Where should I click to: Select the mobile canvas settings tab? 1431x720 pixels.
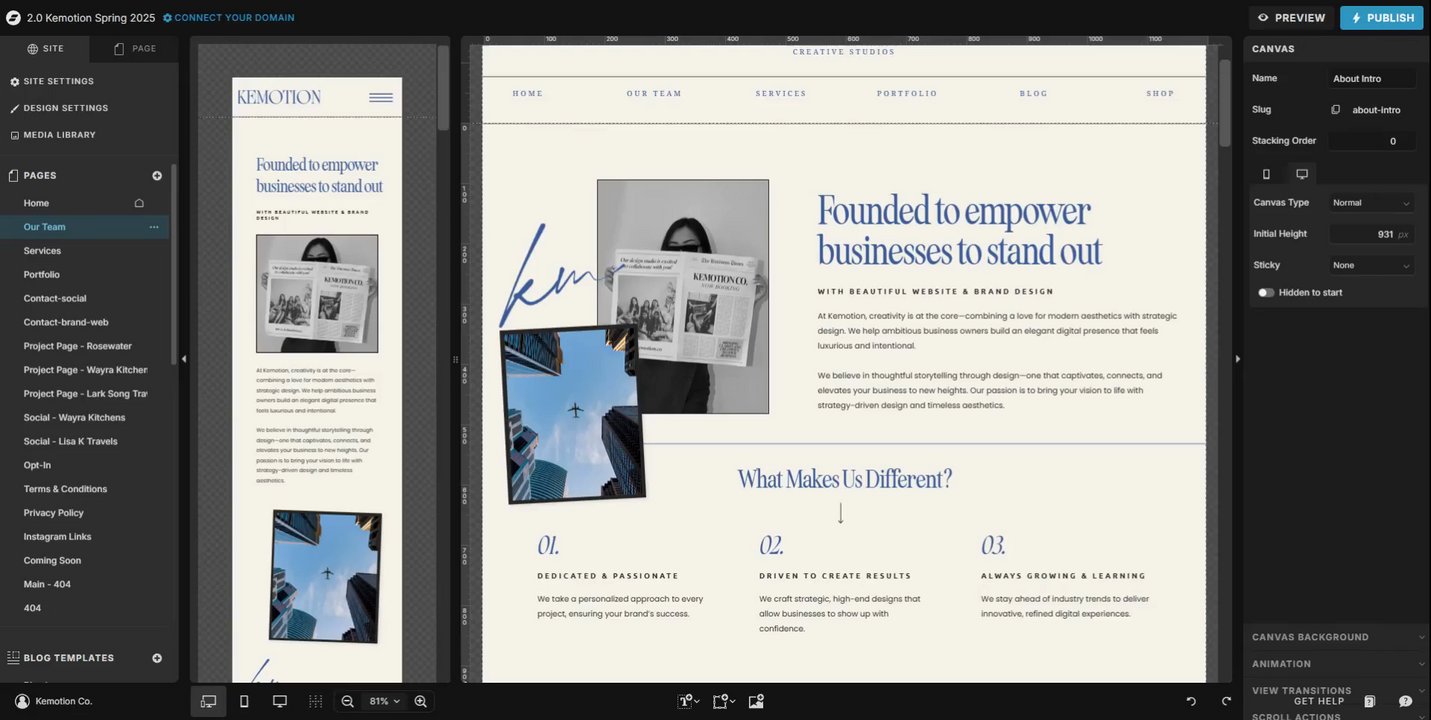[1266, 174]
